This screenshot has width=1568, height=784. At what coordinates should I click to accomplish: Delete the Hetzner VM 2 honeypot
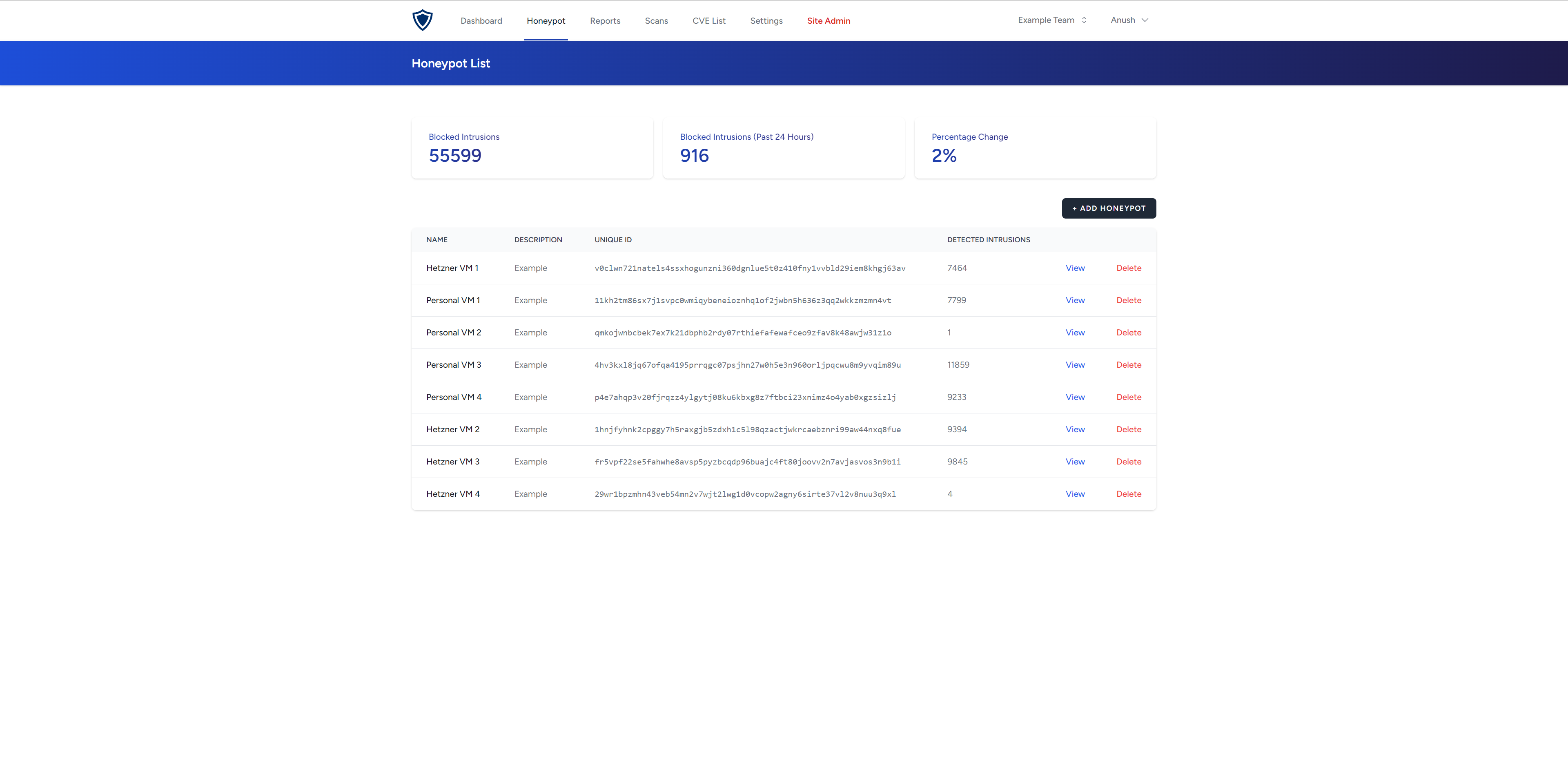[1129, 429]
